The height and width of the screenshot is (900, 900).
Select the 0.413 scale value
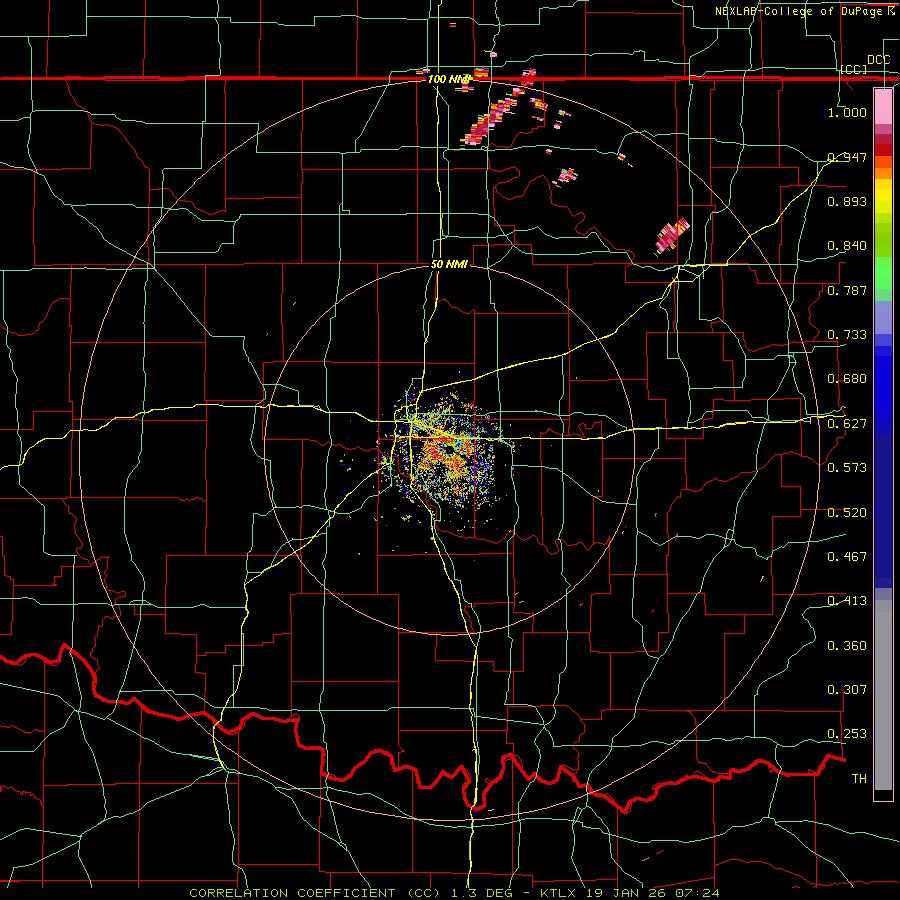coord(847,601)
